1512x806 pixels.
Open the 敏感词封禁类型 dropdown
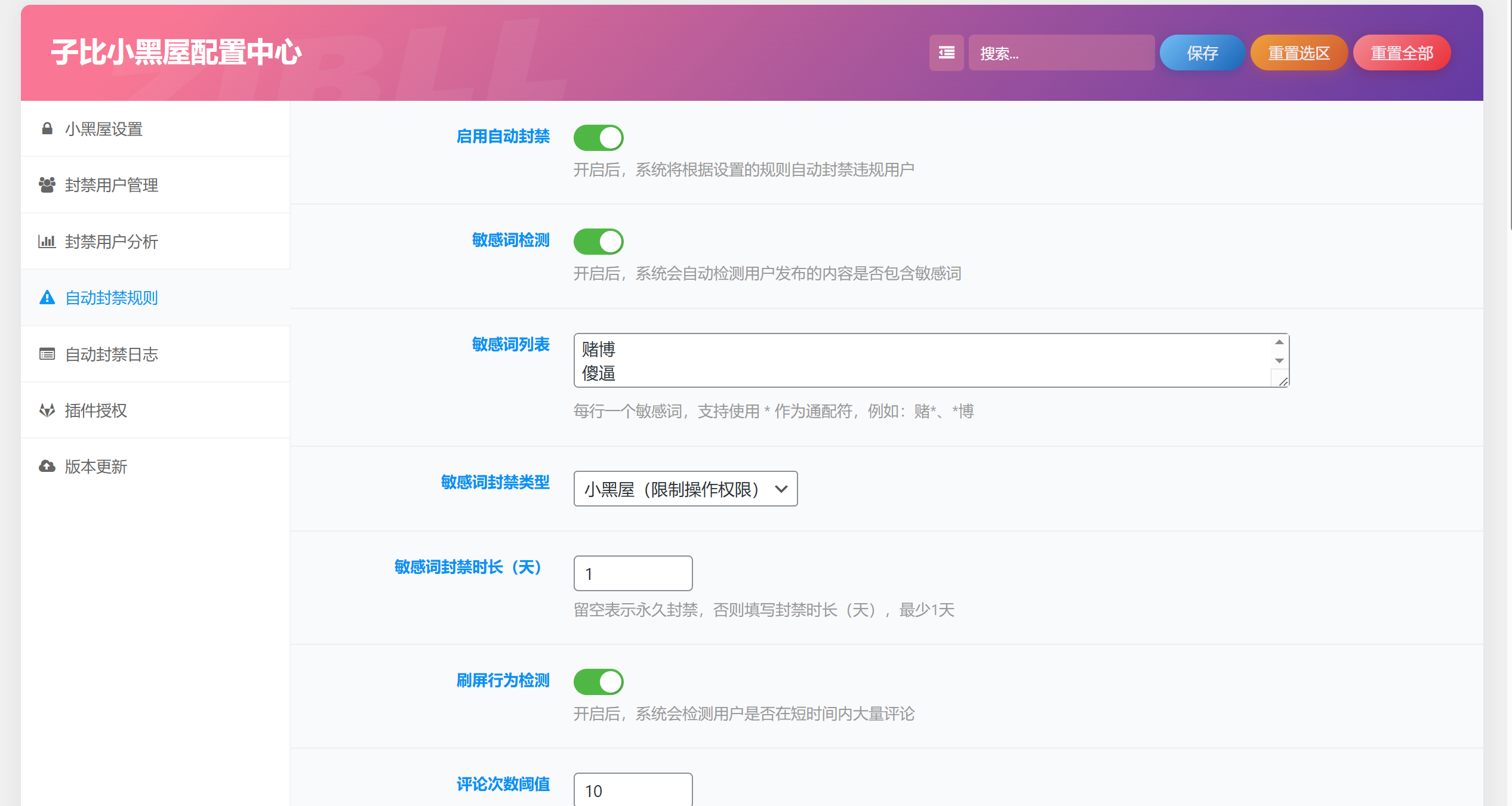coord(686,489)
